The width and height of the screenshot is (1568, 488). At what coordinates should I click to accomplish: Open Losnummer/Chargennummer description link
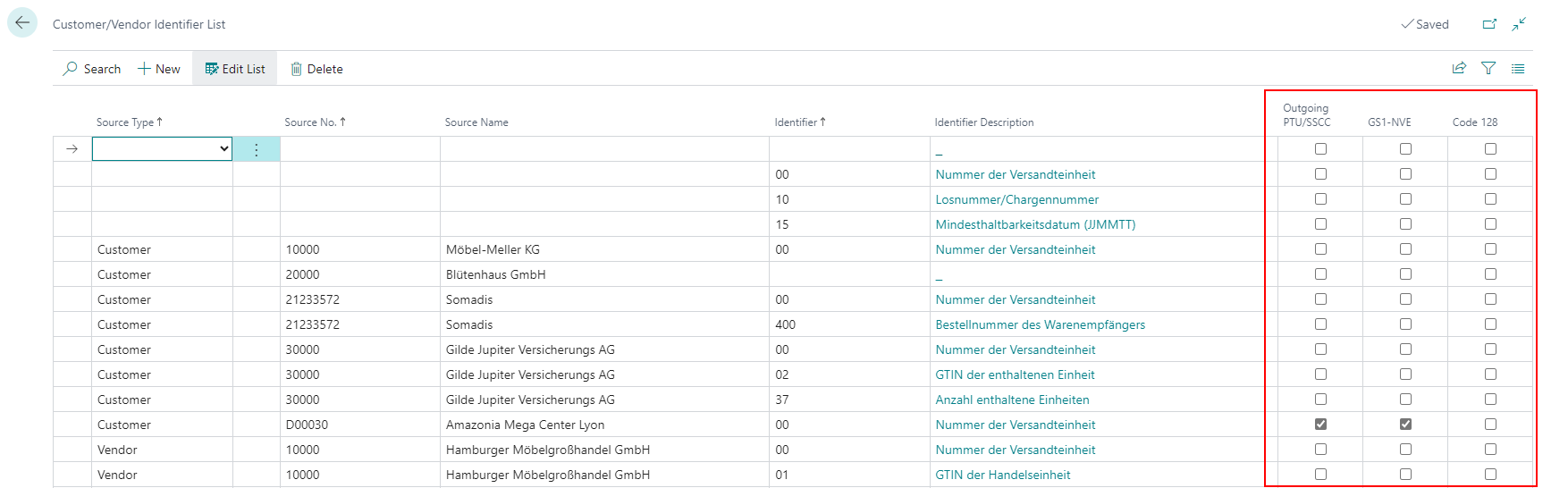[1016, 199]
